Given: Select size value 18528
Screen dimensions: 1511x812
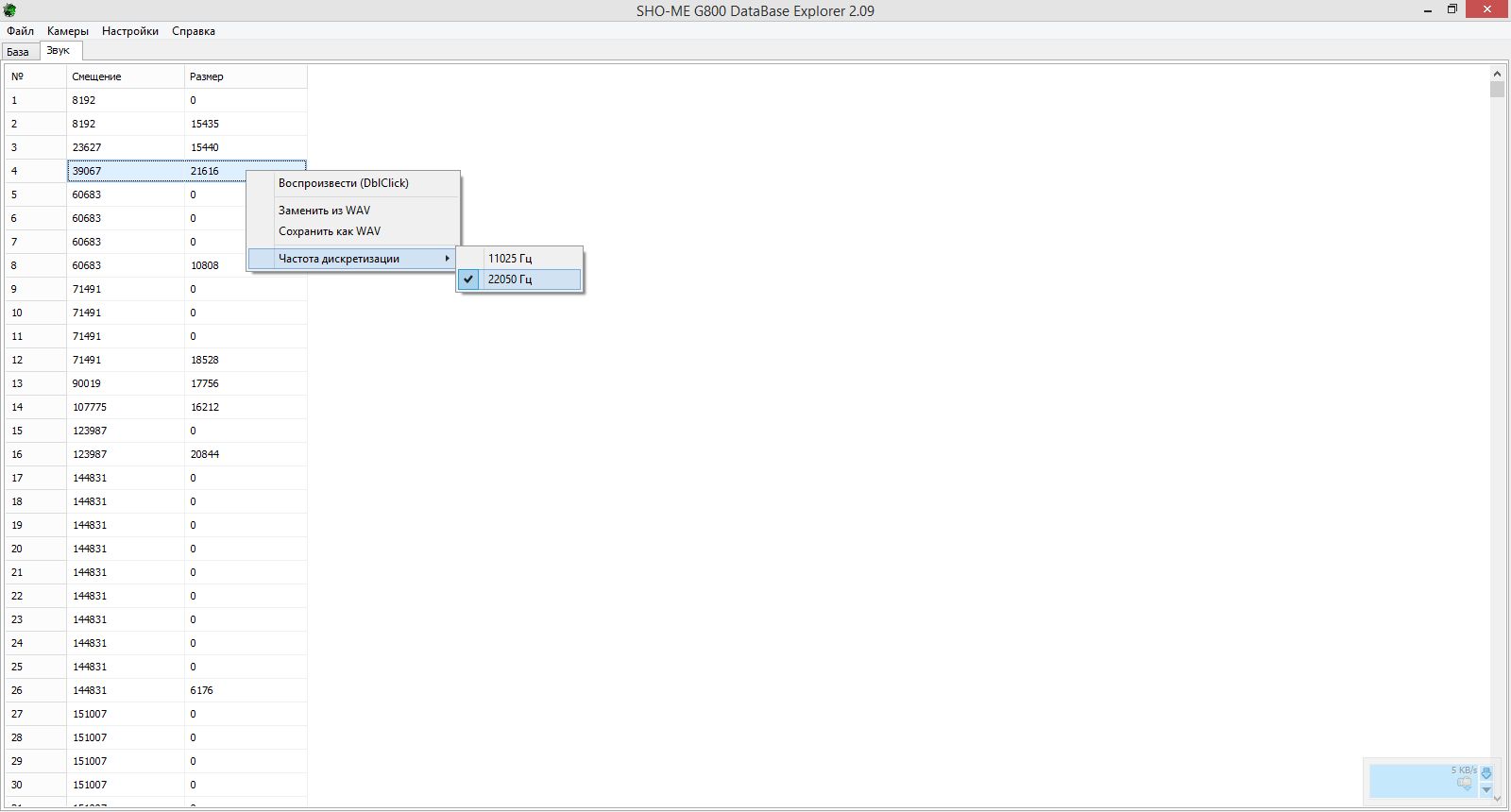Looking at the screenshot, I should (205, 360).
